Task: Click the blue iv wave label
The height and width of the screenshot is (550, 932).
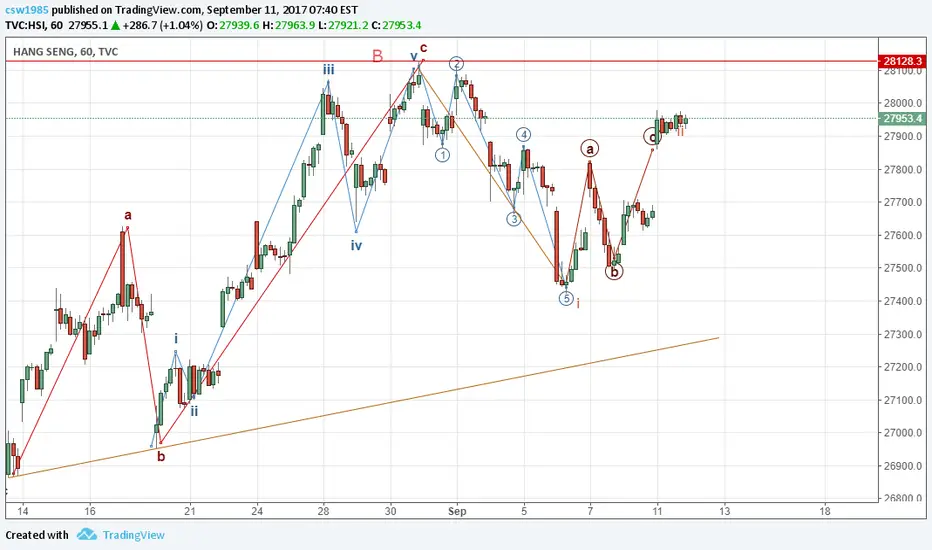Action: tap(356, 245)
